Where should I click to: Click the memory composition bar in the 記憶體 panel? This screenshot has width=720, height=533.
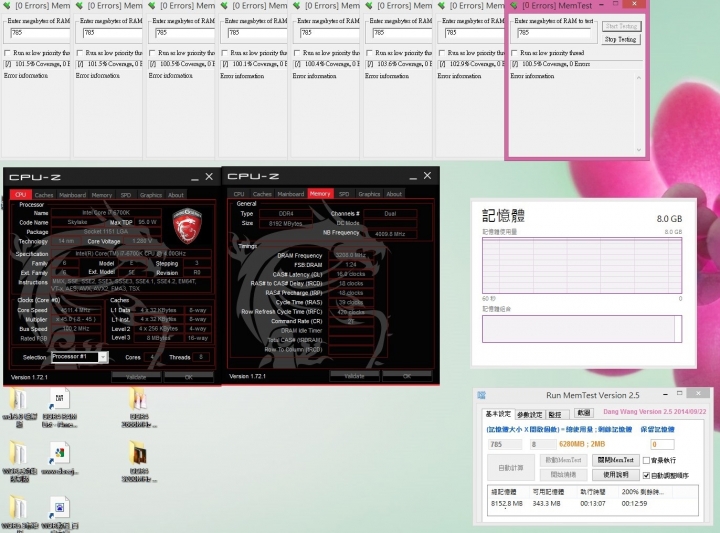coord(582,329)
